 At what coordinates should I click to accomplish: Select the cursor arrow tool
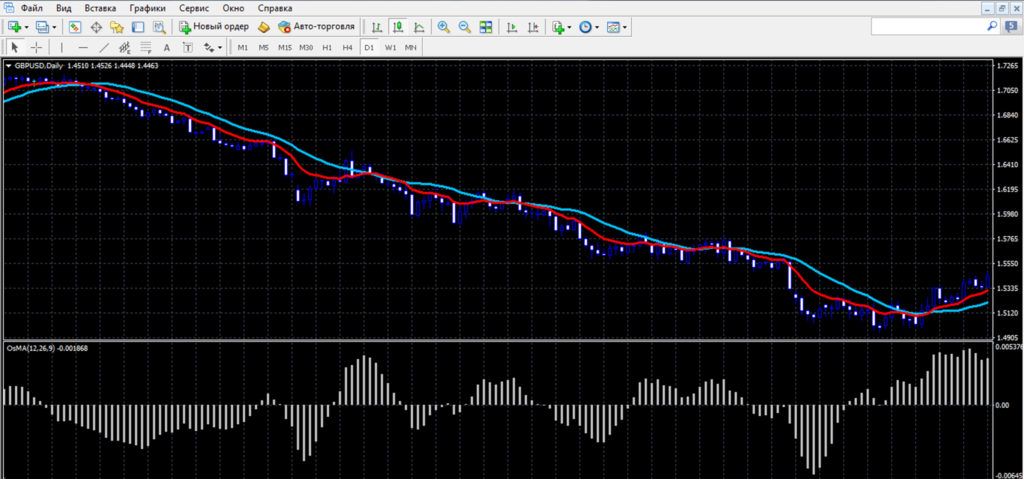click(x=16, y=47)
